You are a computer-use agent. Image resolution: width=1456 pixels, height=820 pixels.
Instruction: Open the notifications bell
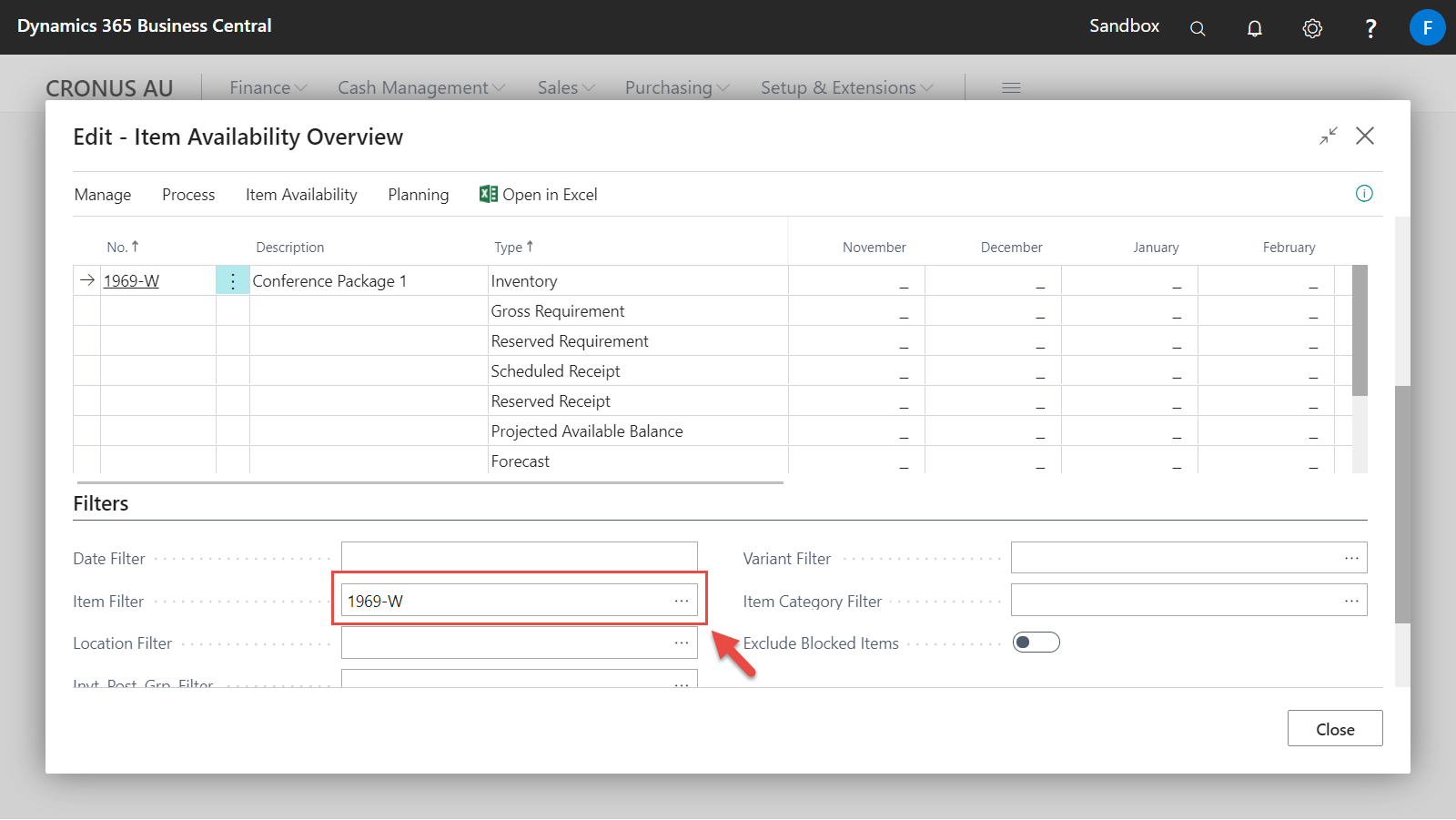tap(1254, 28)
